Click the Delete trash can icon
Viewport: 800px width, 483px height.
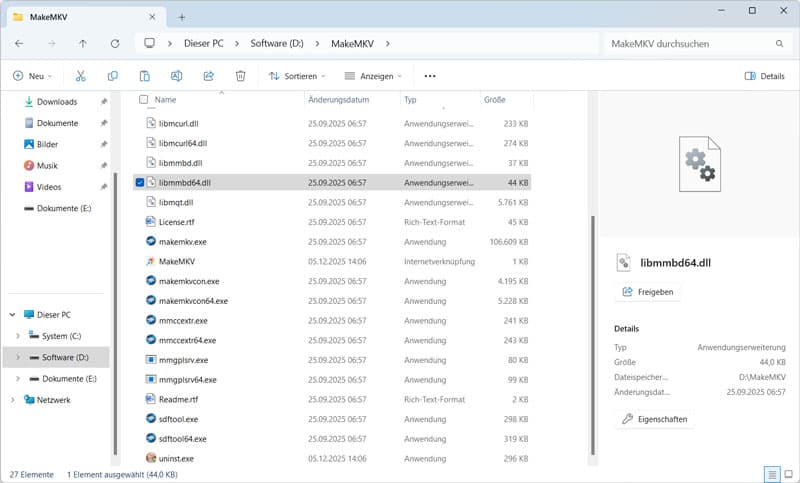[240, 76]
